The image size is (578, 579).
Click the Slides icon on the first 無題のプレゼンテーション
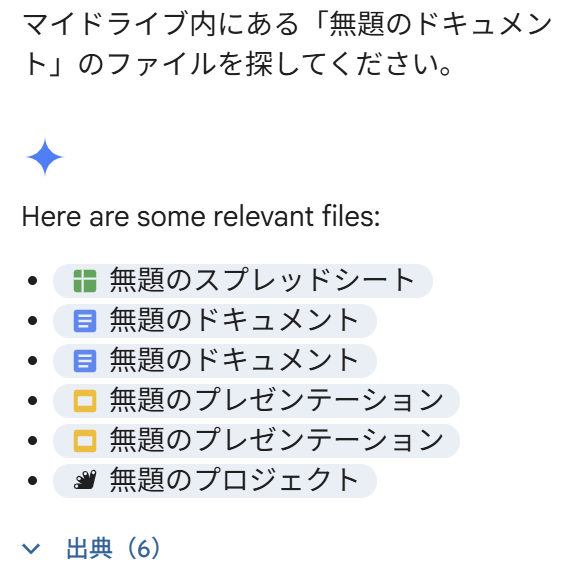[x=85, y=401]
